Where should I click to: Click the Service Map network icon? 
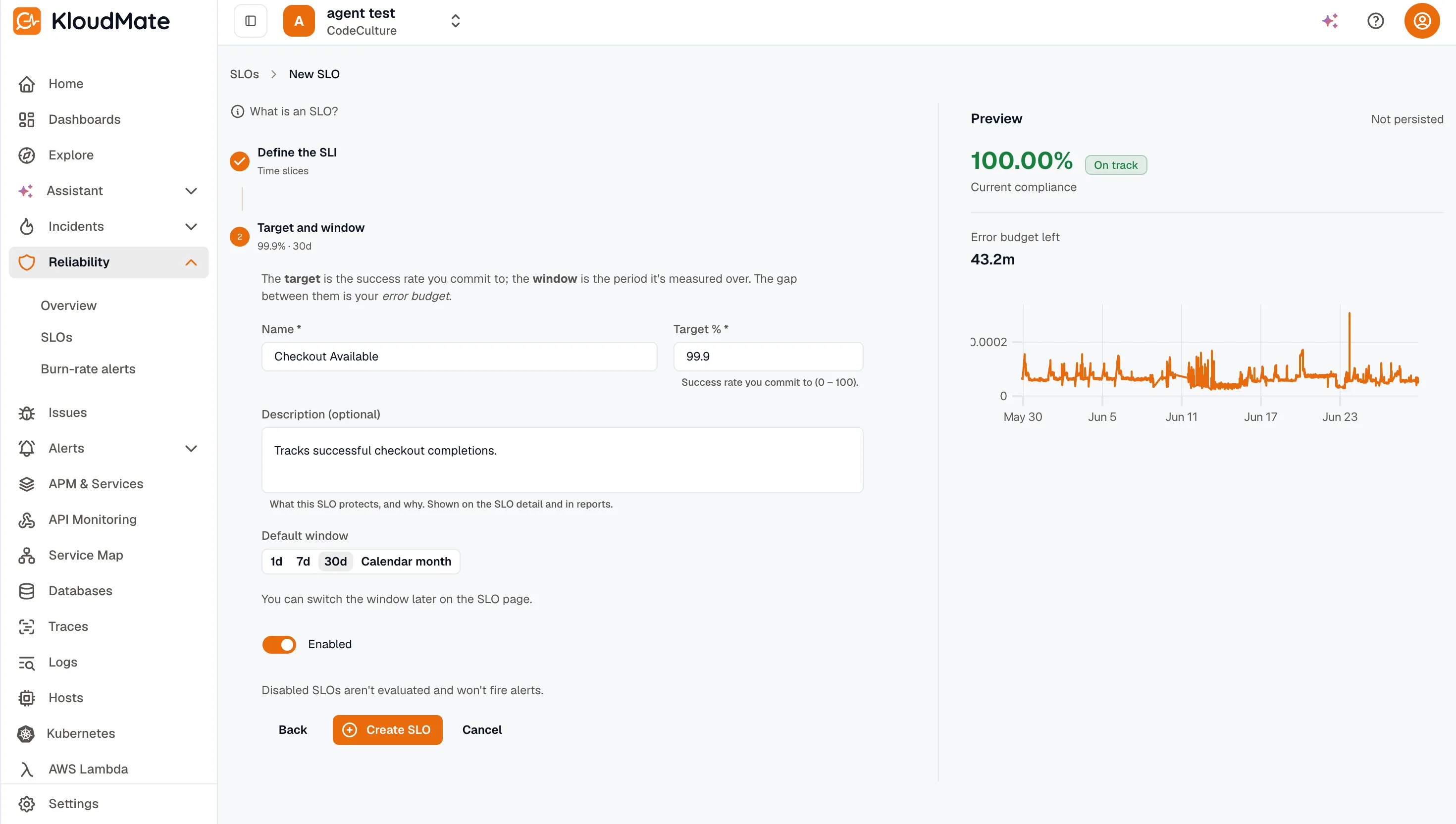[27, 555]
